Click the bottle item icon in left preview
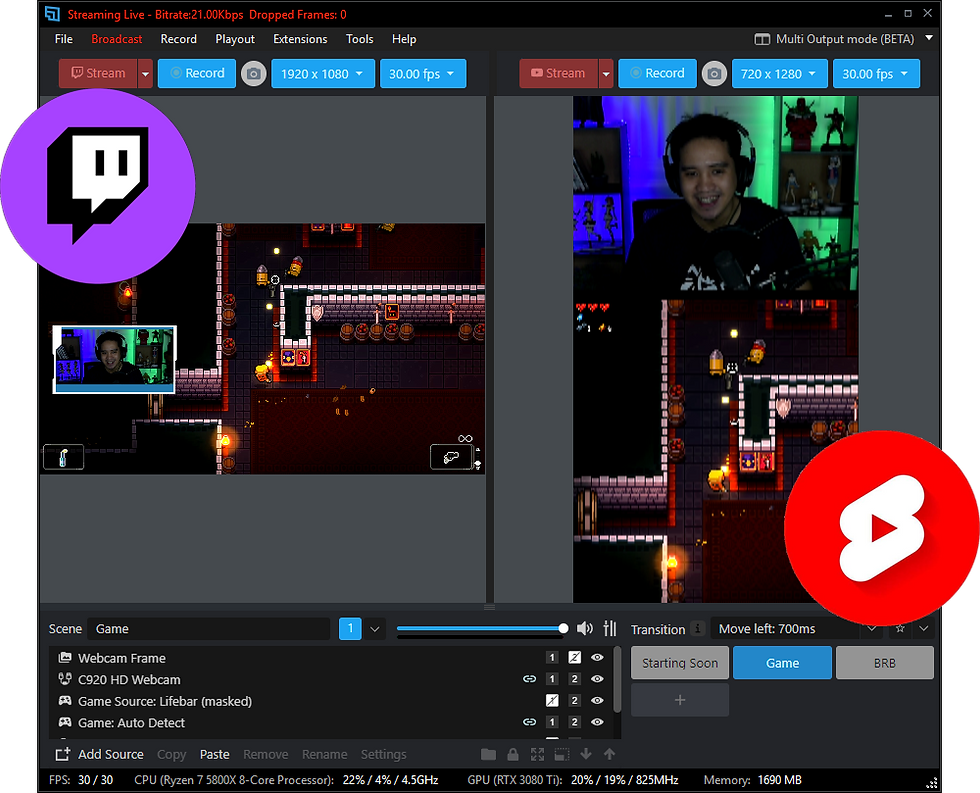The image size is (980, 793). pos(63,457)
